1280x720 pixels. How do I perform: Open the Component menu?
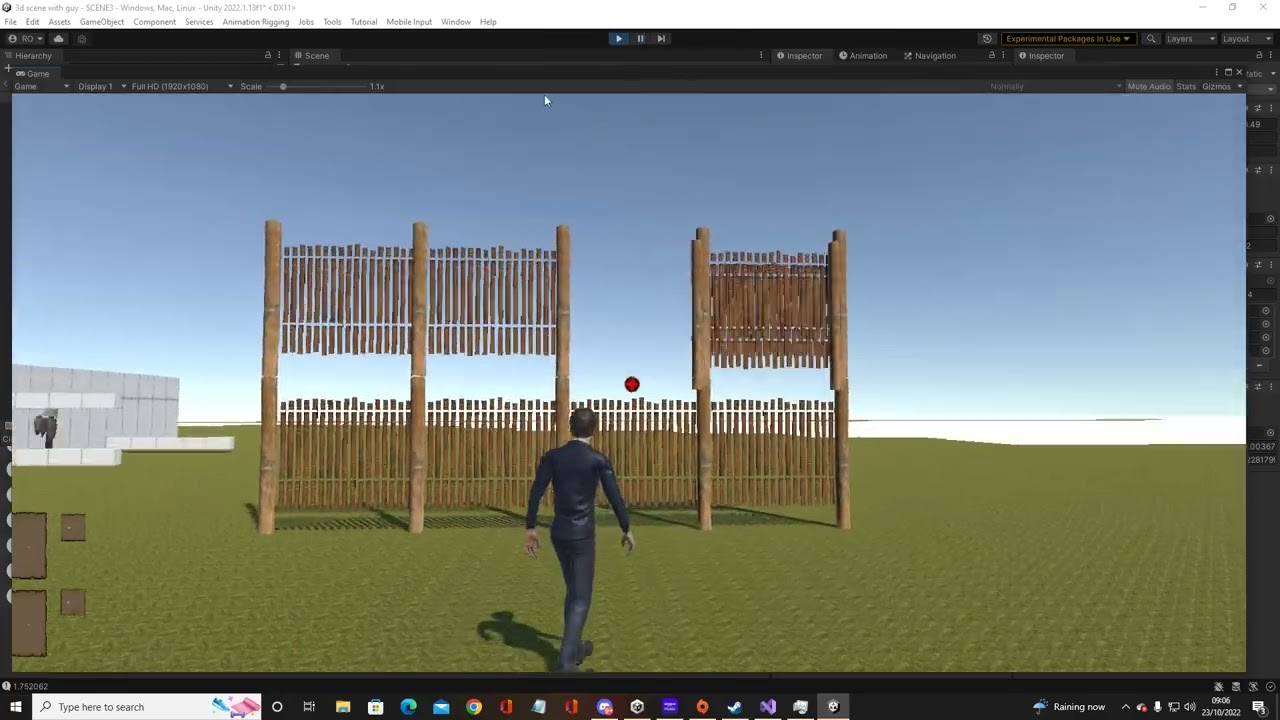click(x=154, y=22)
